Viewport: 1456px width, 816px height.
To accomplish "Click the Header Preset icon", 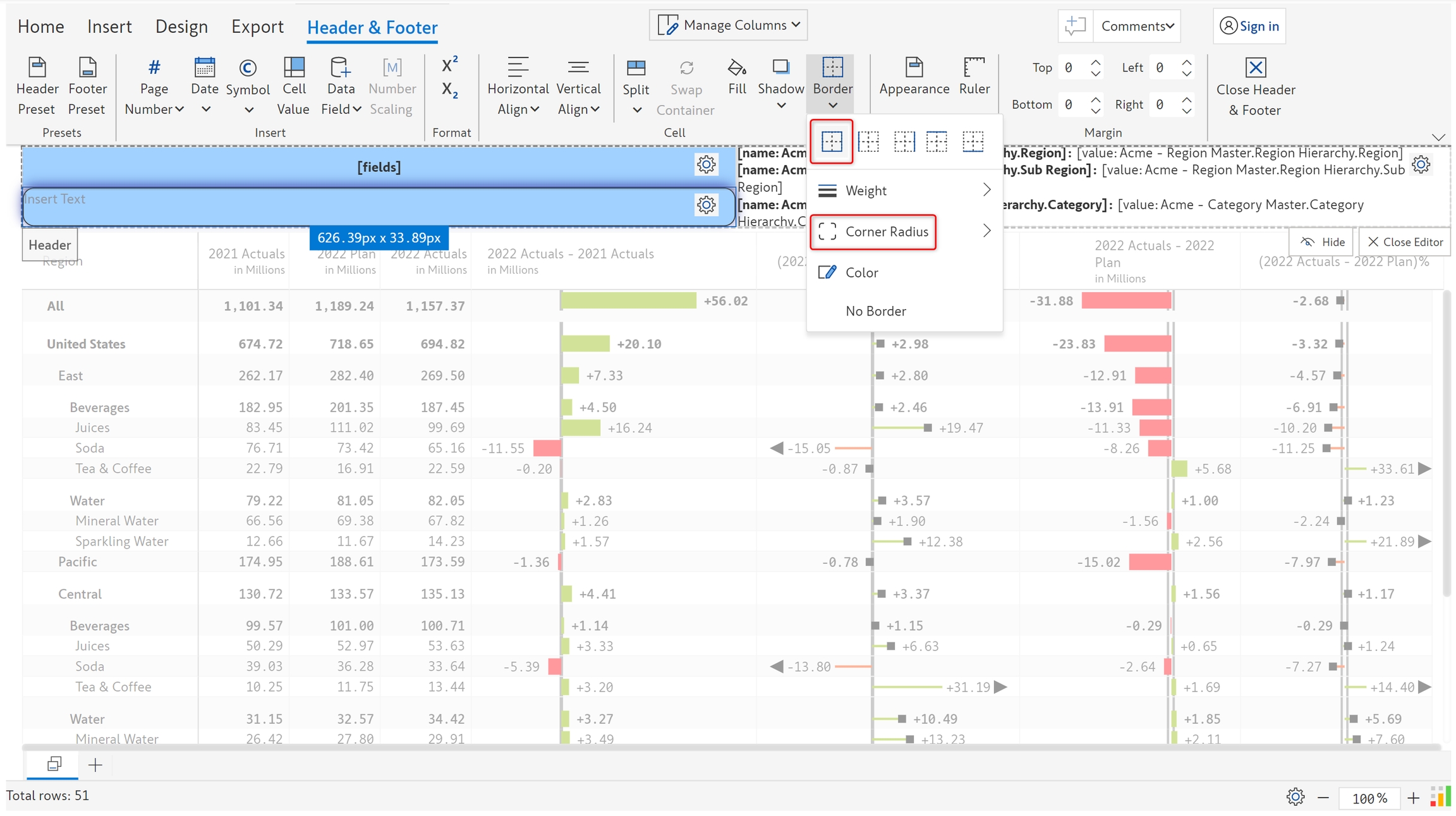I will click(x=37, y=68).
